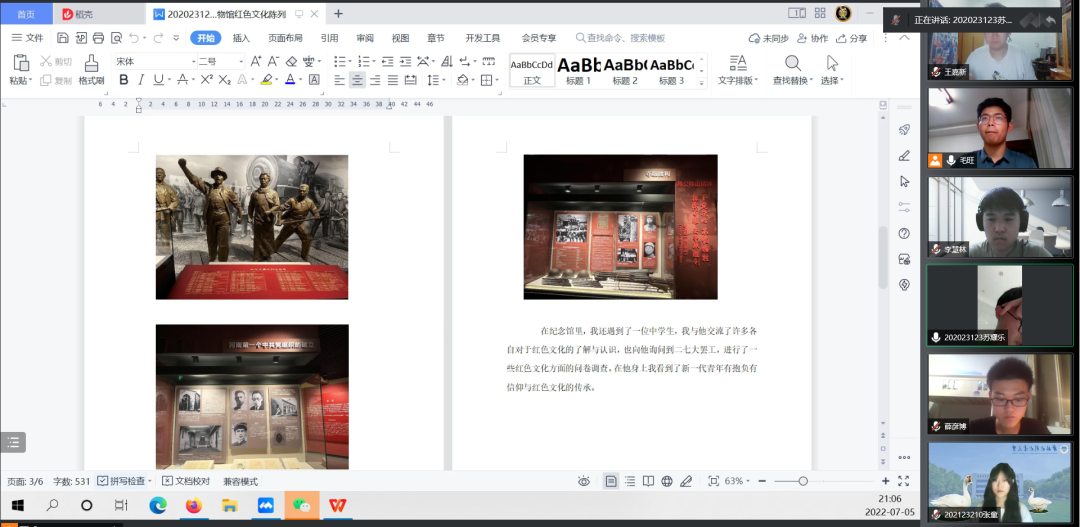Click the vertical scrollbar thumb of the document
The image size is (1080, 527).
tap(883, 258)
